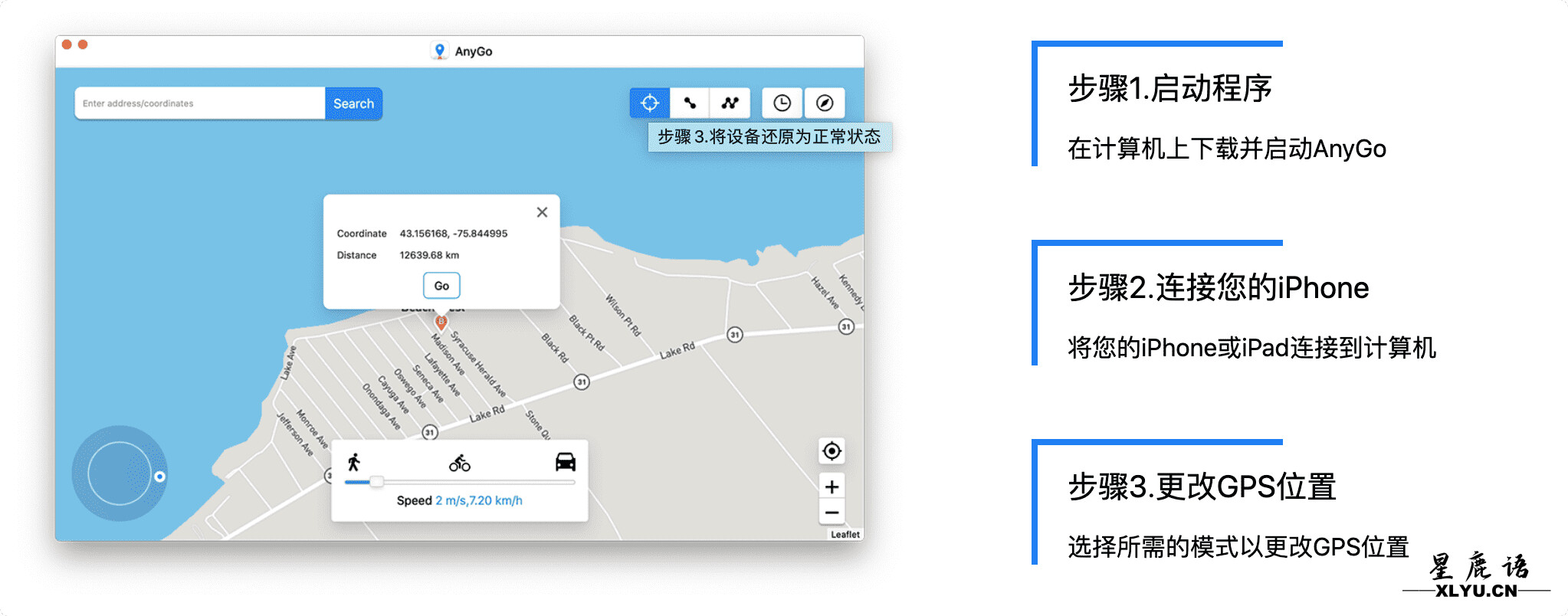Click the coordinate value 43.156168, -75.844995

point(454,234)
